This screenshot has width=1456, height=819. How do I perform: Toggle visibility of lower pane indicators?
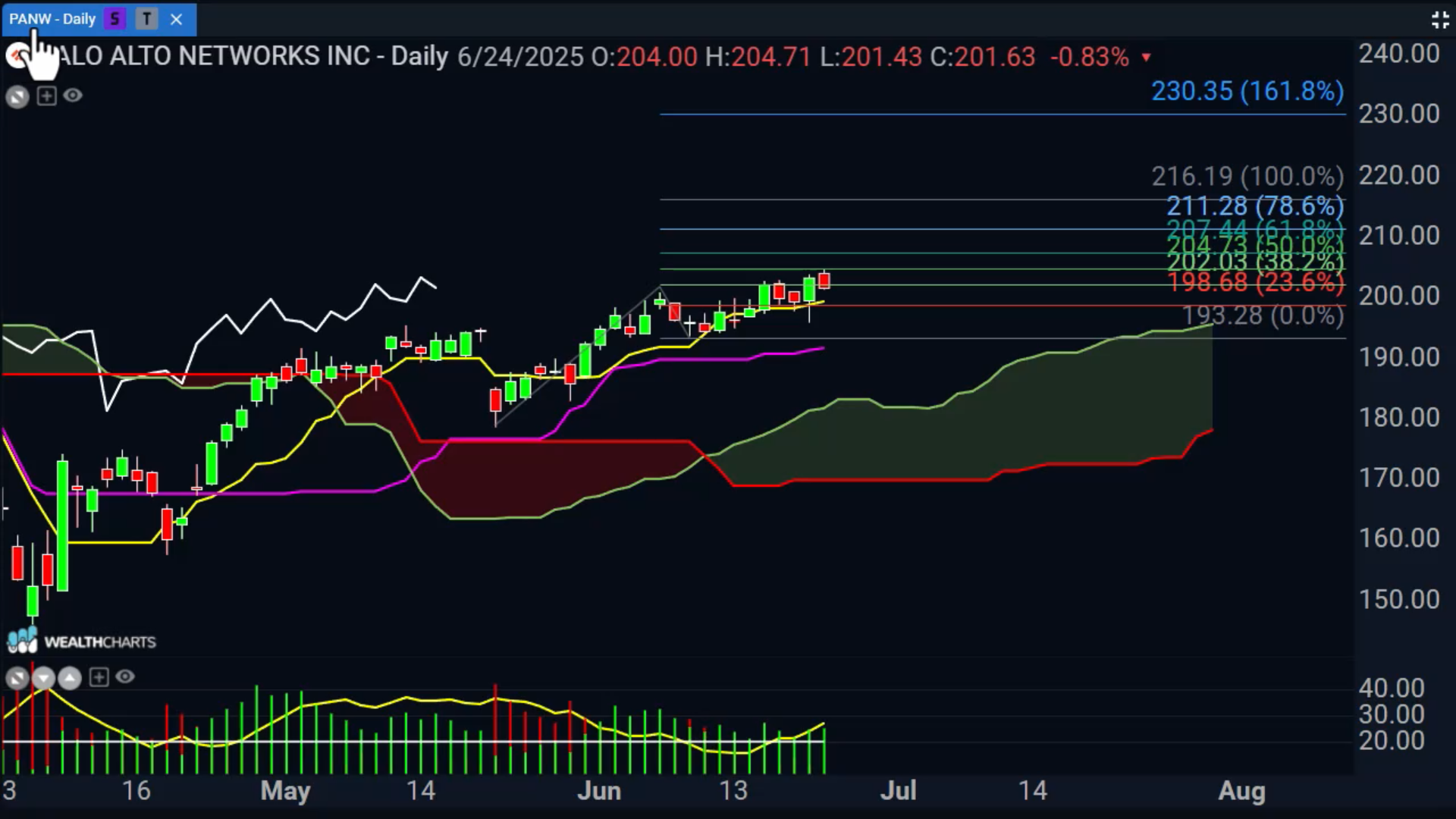click(x=125, y=676)
